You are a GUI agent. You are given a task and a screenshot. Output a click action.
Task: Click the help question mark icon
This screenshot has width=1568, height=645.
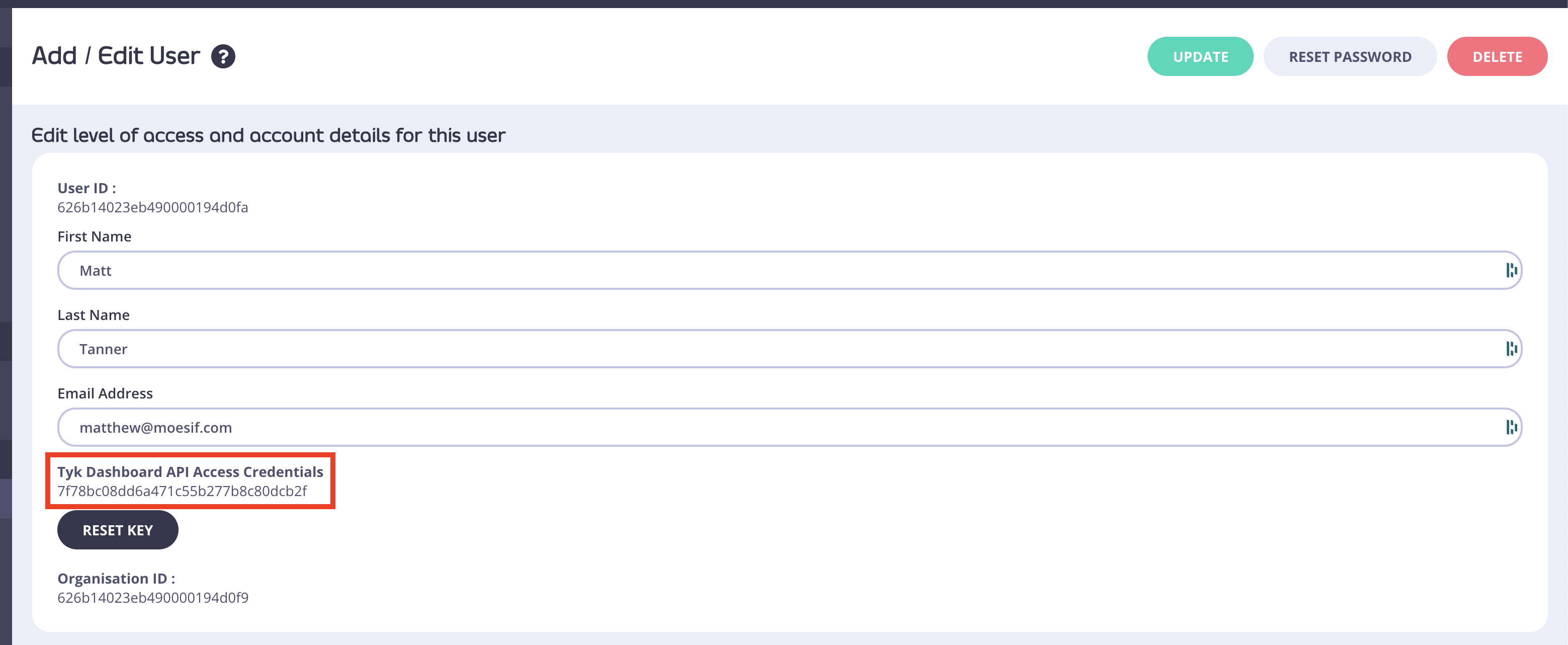223,57
